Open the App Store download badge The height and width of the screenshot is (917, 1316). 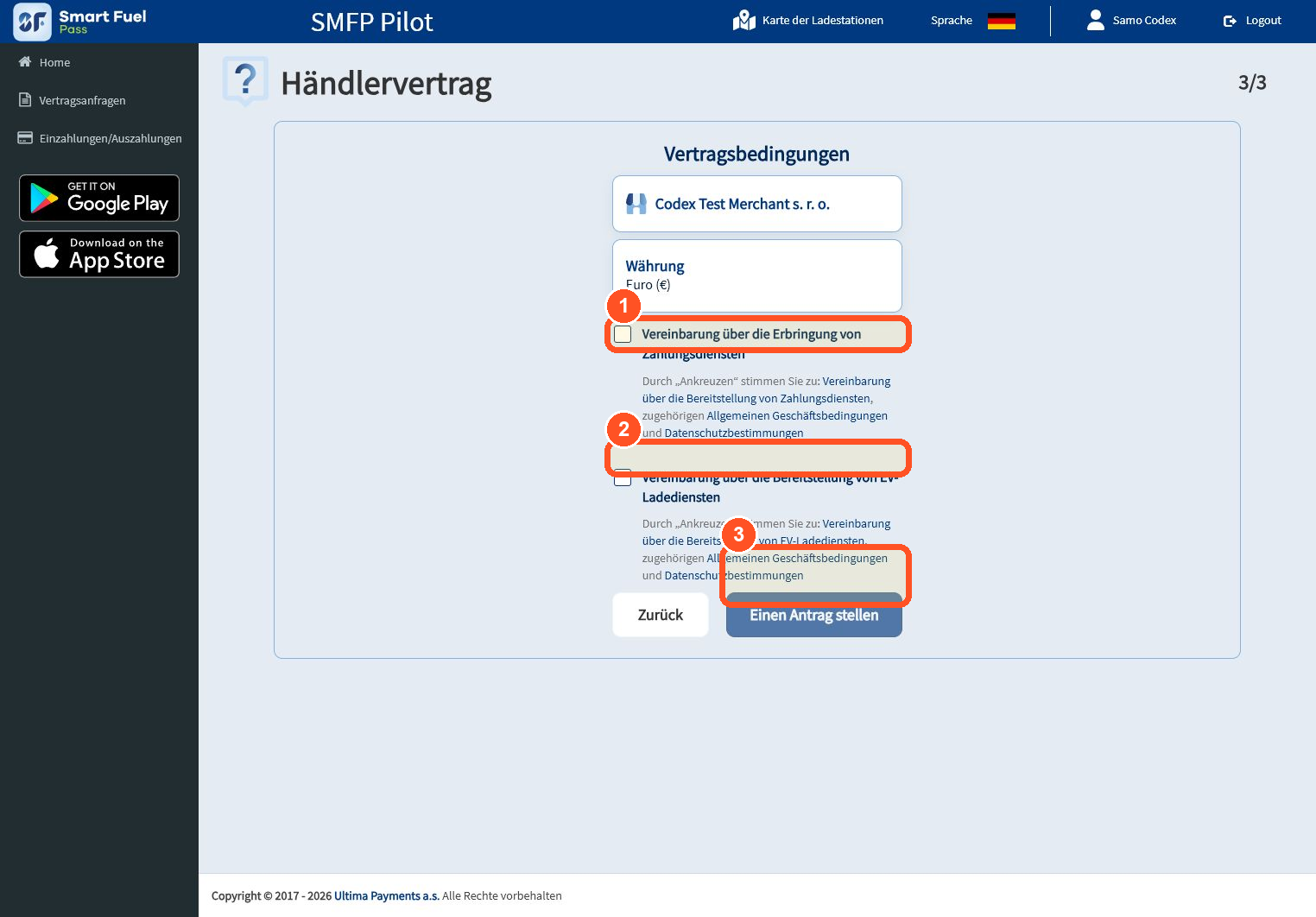99,254
